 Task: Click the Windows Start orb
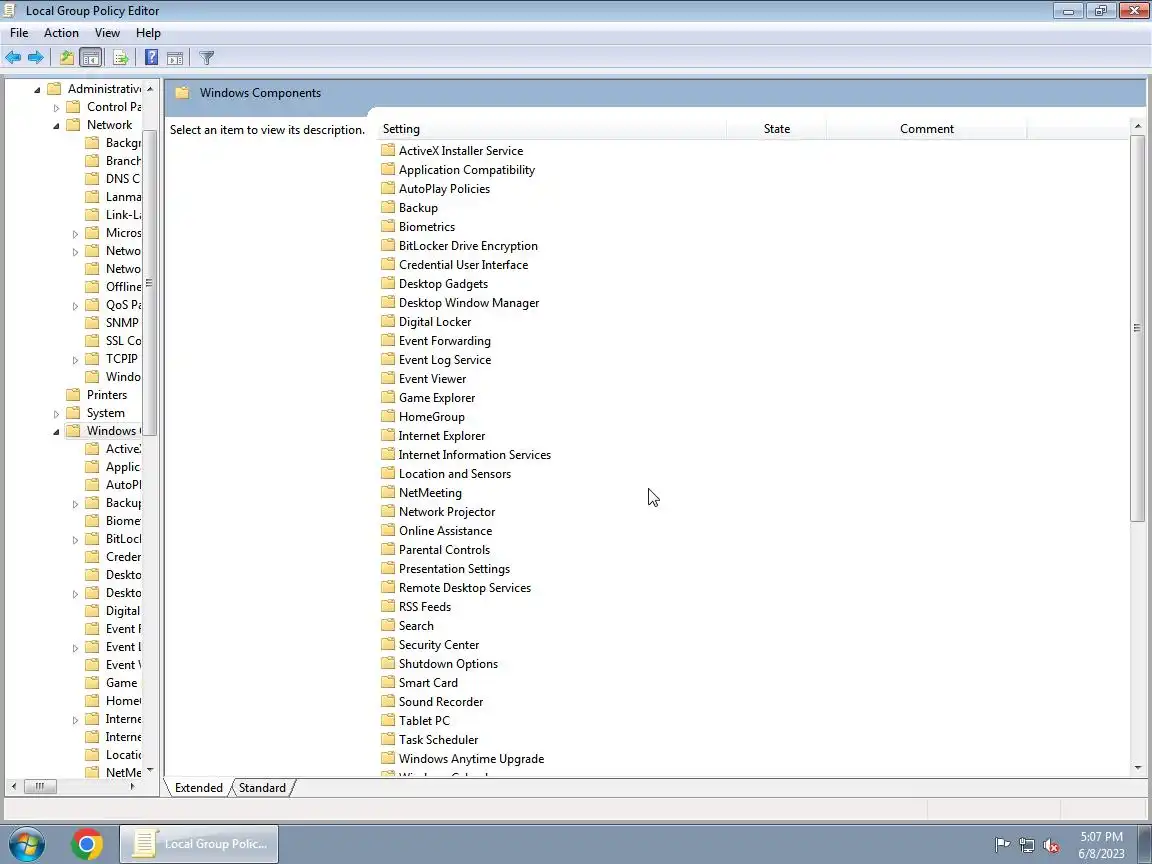click(x=26, y=844)
